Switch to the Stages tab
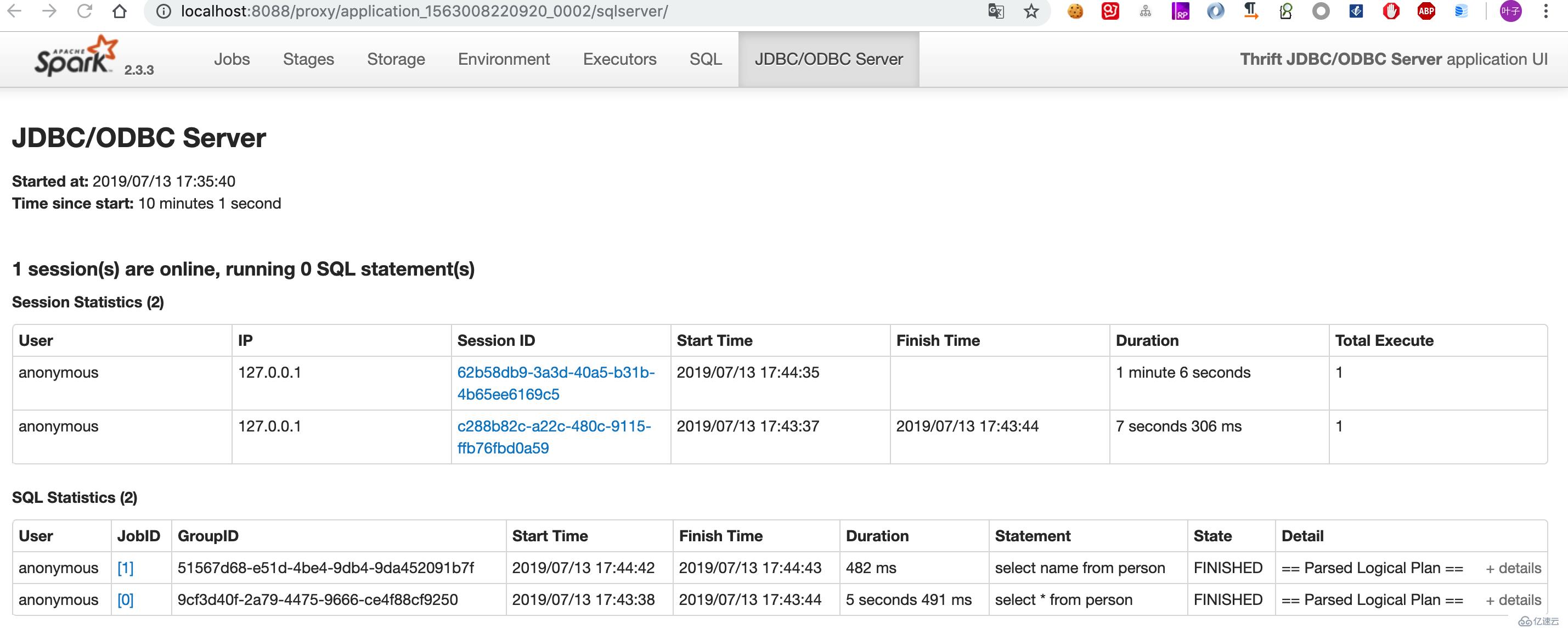This screenshot has height=628, width=1568. coord(309,59)
